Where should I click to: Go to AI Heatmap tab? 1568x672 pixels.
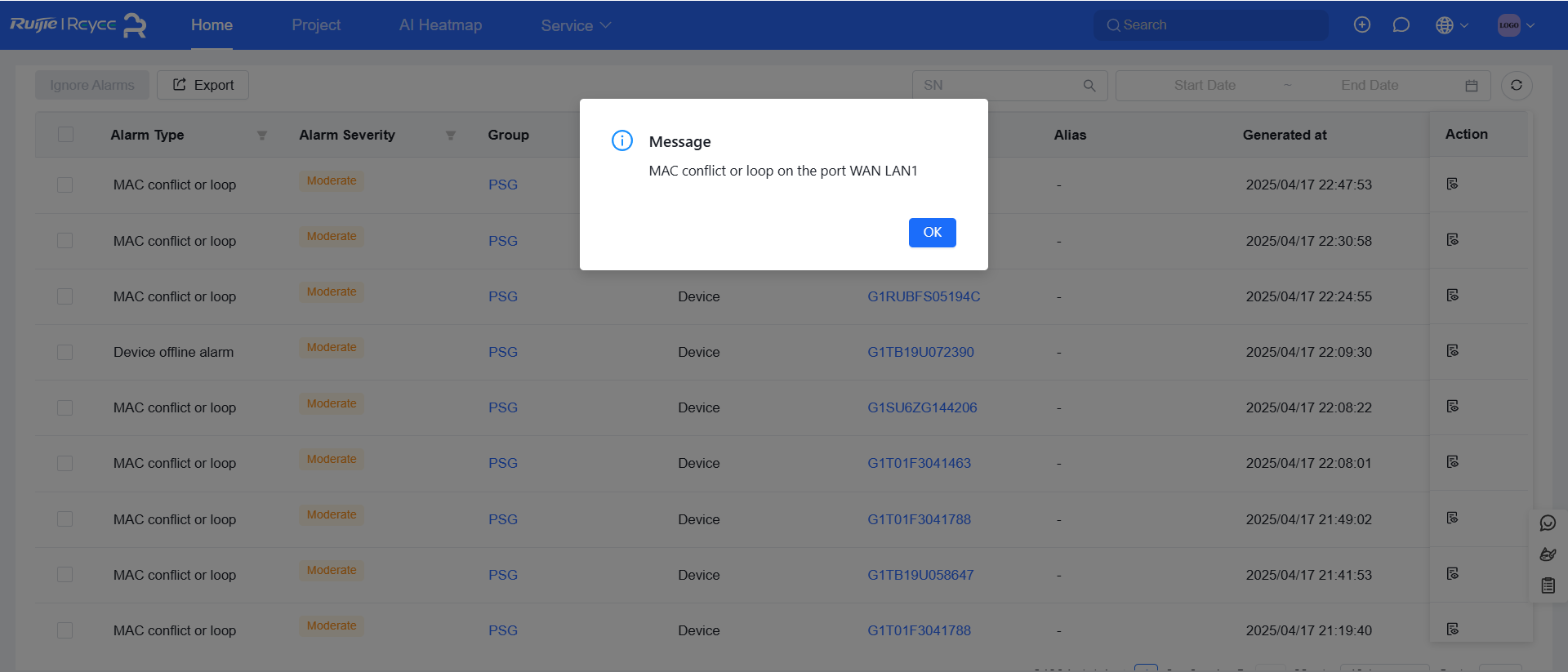point(440,25)
